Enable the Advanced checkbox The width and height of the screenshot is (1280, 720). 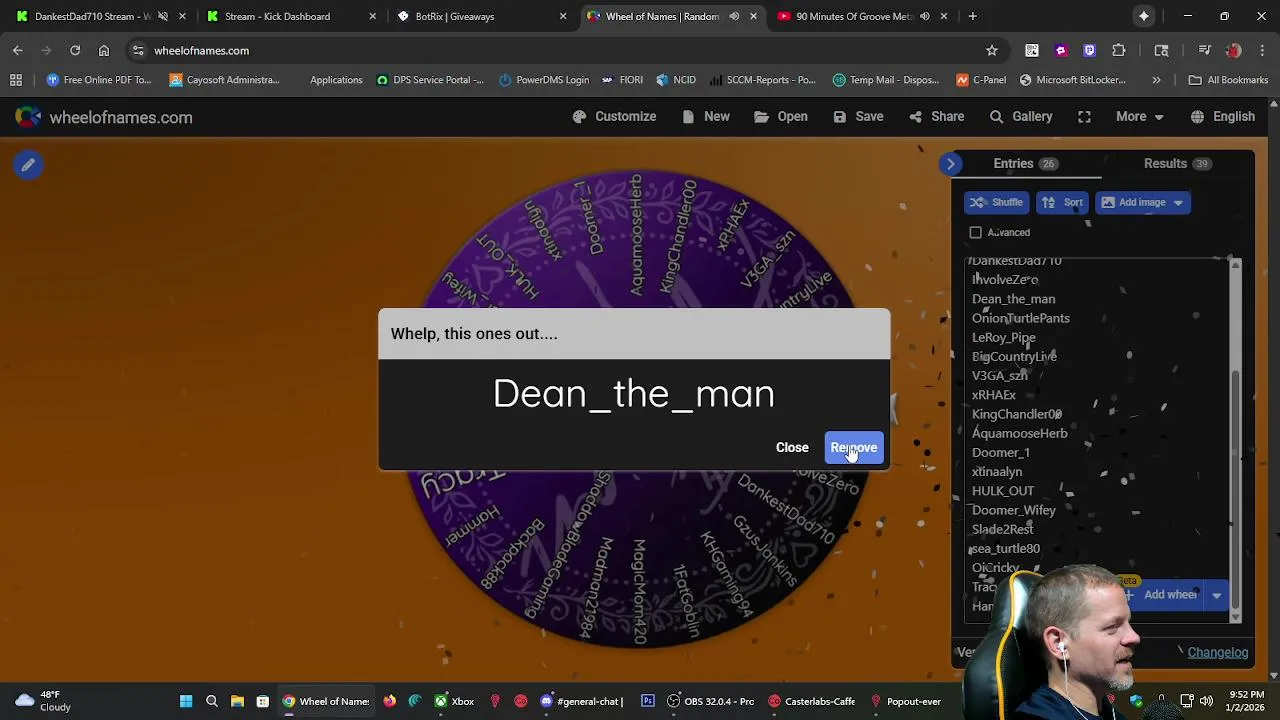pyautogui.click(x=976, y=232)
